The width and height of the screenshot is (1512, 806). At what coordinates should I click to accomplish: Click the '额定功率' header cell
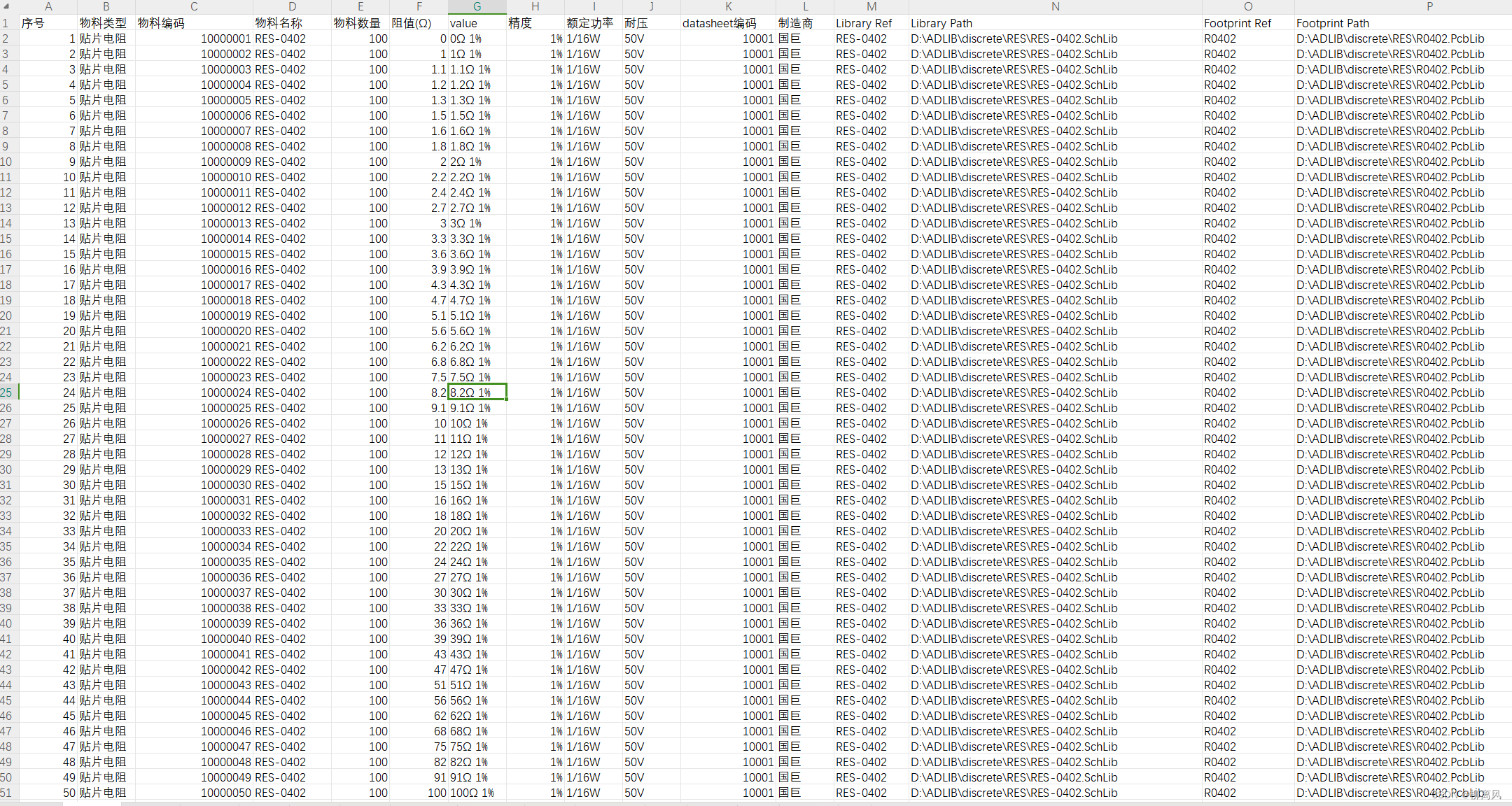click(x=590, y=23)
